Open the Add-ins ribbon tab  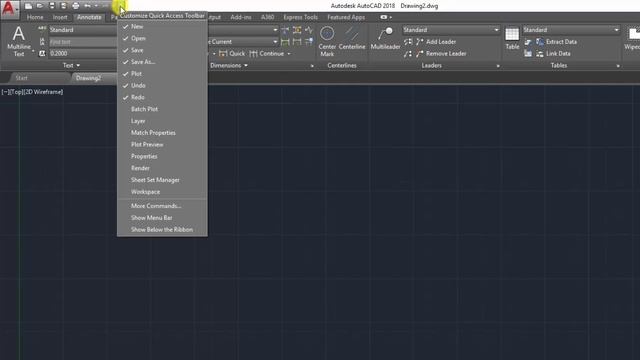pos(241,17)
